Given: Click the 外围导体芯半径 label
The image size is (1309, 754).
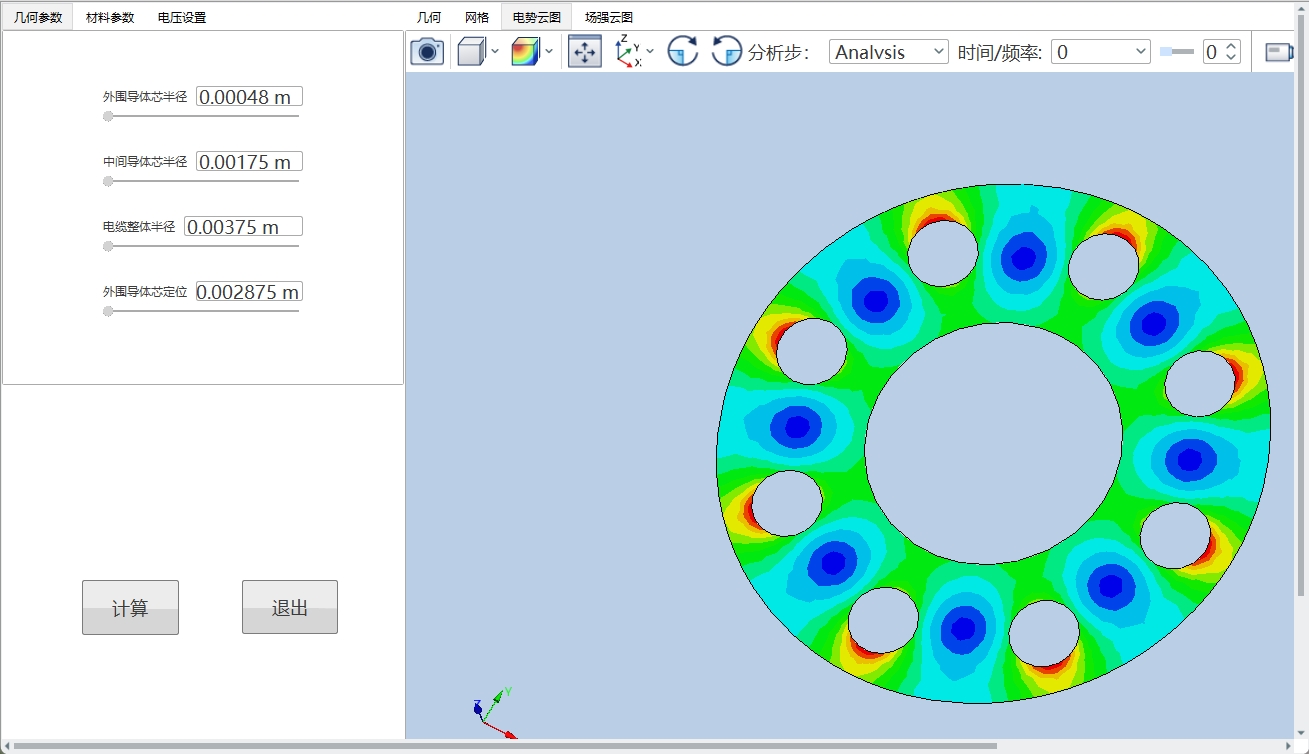Looking at the screenshot, I should pyautogui.click(x=145, y=97).
